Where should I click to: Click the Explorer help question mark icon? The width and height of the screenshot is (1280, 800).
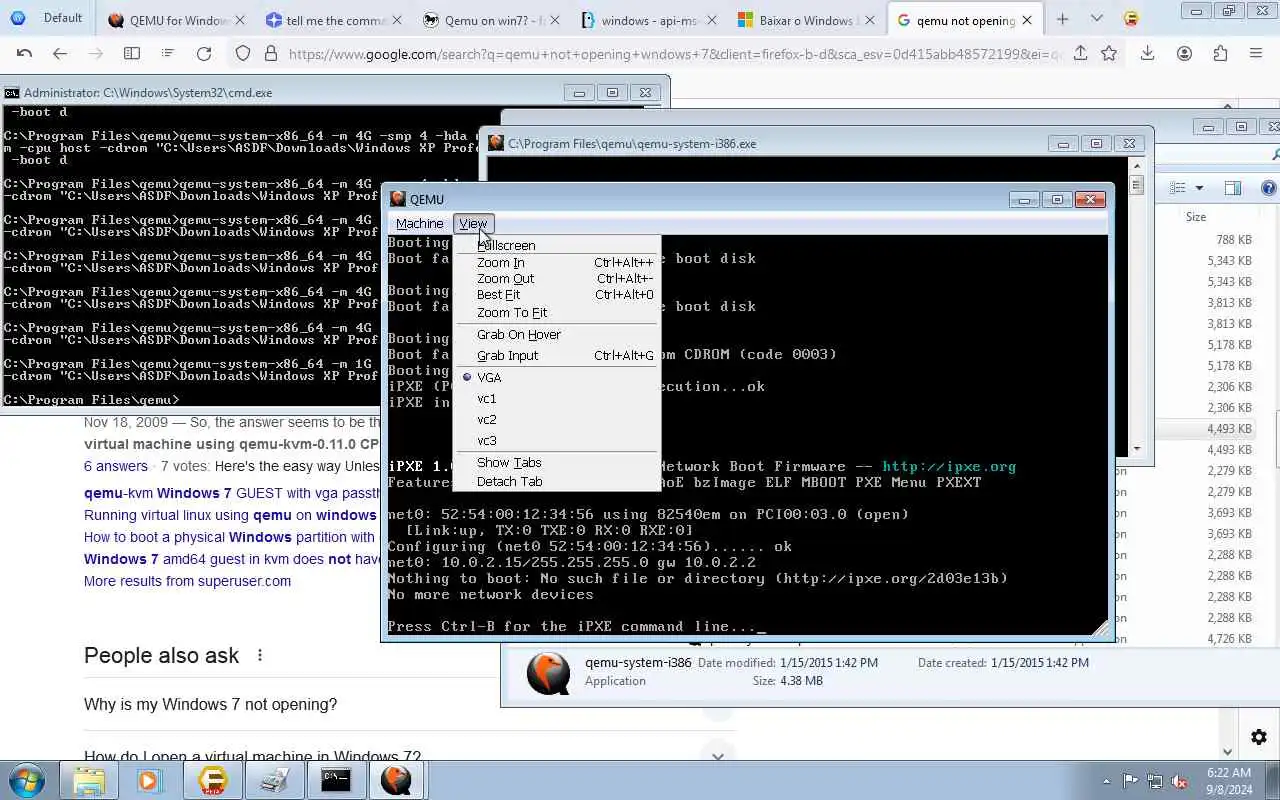1269,188
